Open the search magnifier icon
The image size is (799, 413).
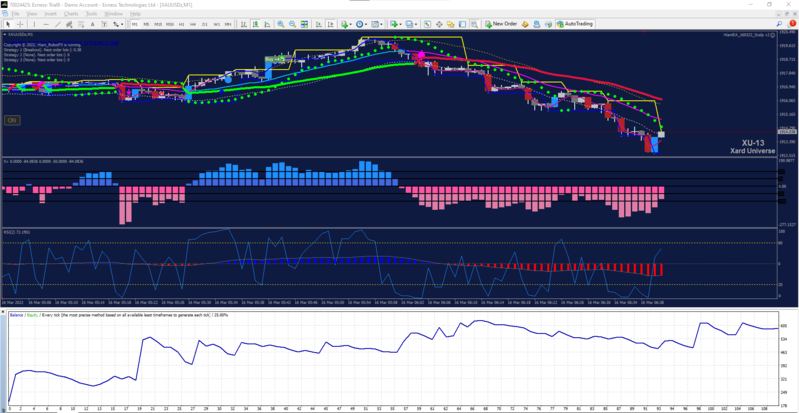click(x=779, y=24)
